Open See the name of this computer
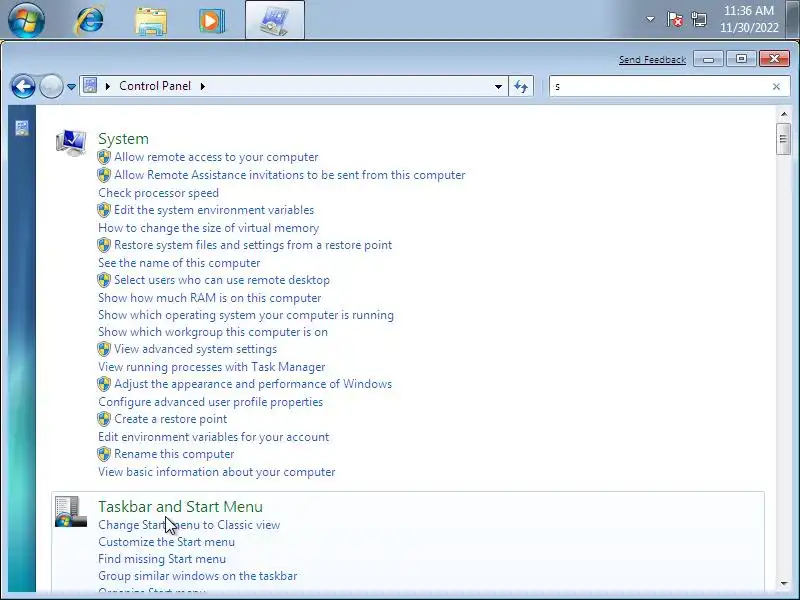This screenshot has width=800, height=600. click(179, 263)
